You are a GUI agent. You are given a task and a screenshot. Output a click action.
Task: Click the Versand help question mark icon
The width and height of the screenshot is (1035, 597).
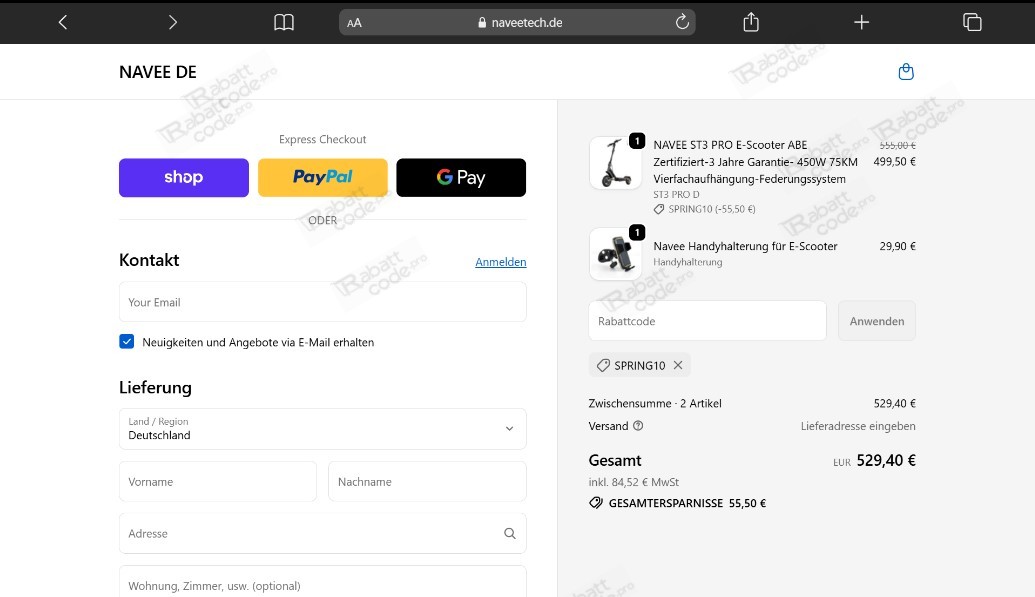(638, 426)
